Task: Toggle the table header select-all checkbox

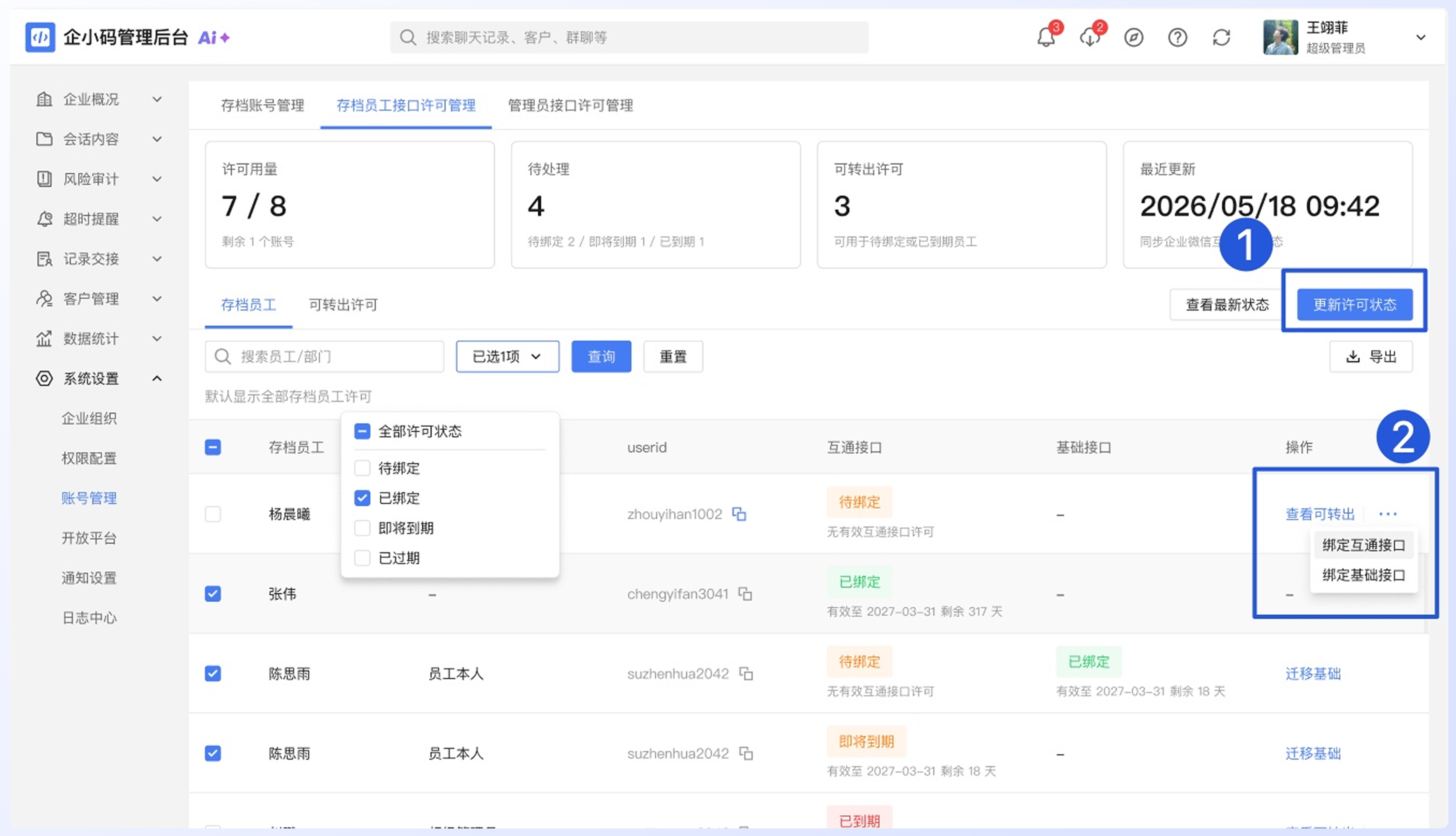Action: 213,447
